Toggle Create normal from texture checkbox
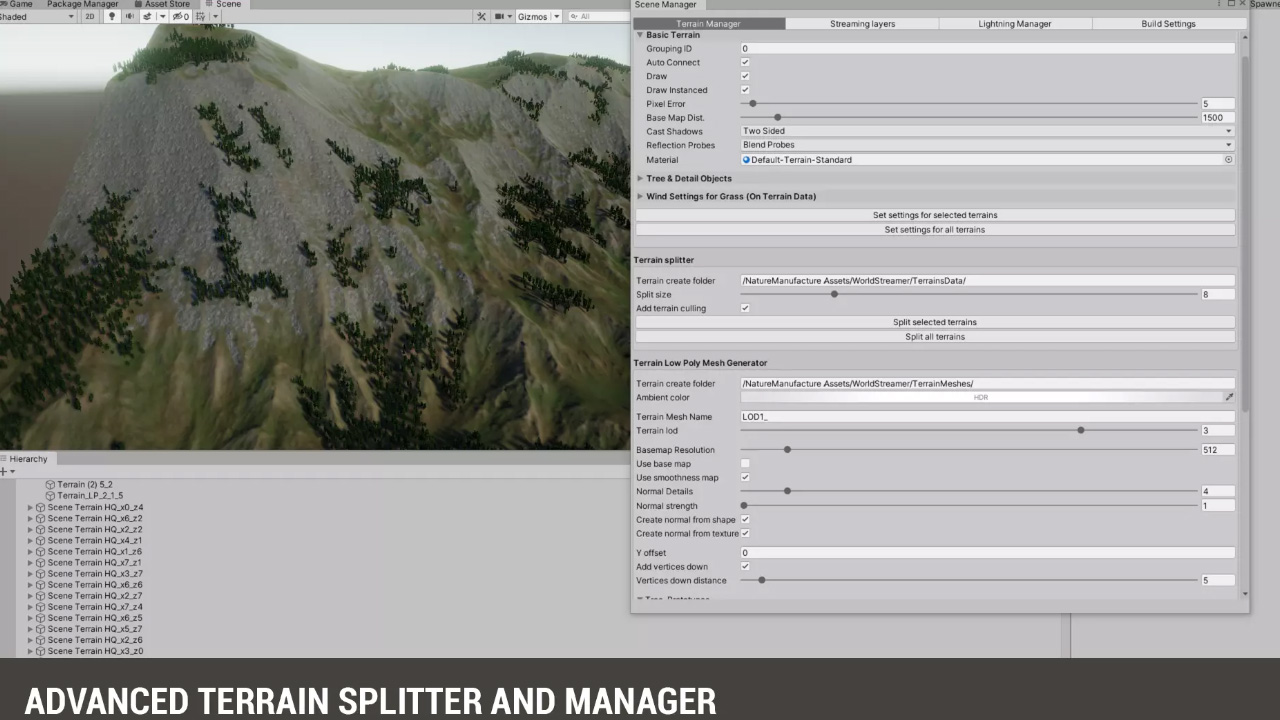Image resolution: width=1280 pixels, height=720 pixels. coord(745,533)
